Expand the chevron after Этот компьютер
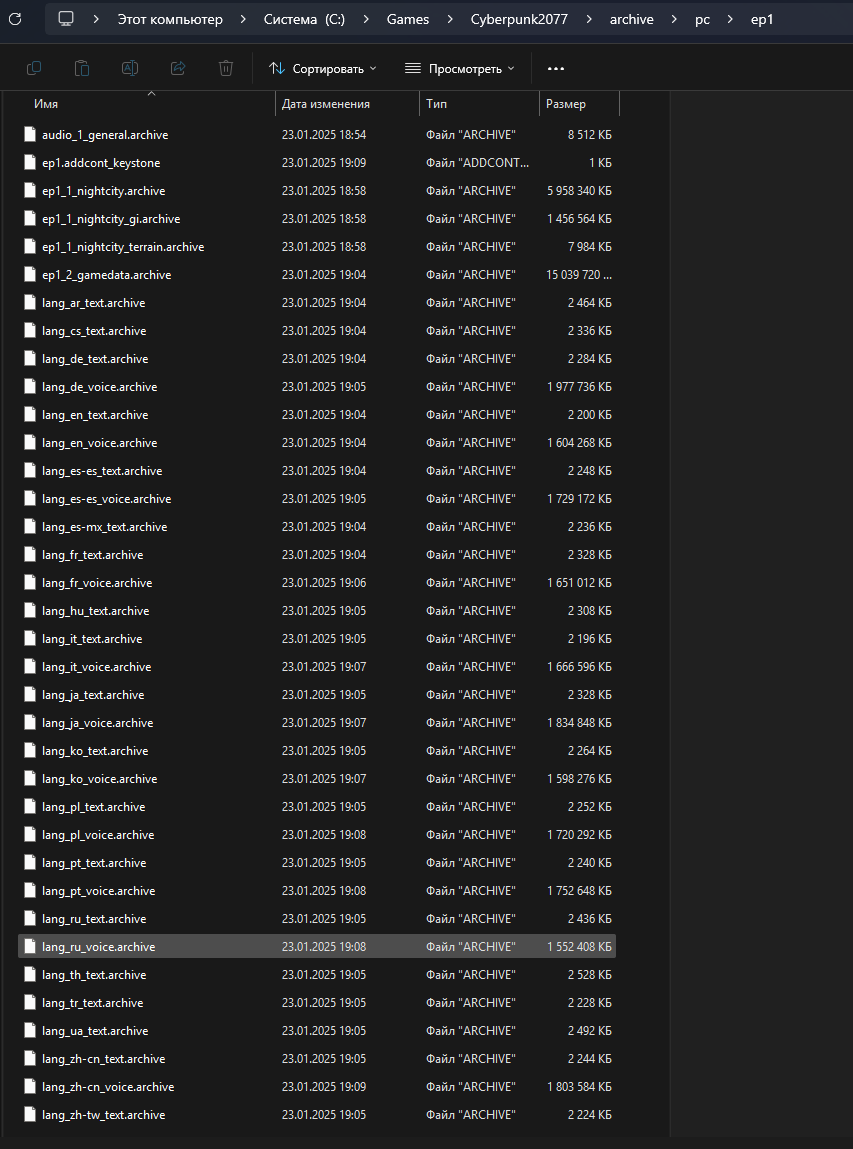The image size is (853, 1149). pyautogui.click(x=243, y=20)
